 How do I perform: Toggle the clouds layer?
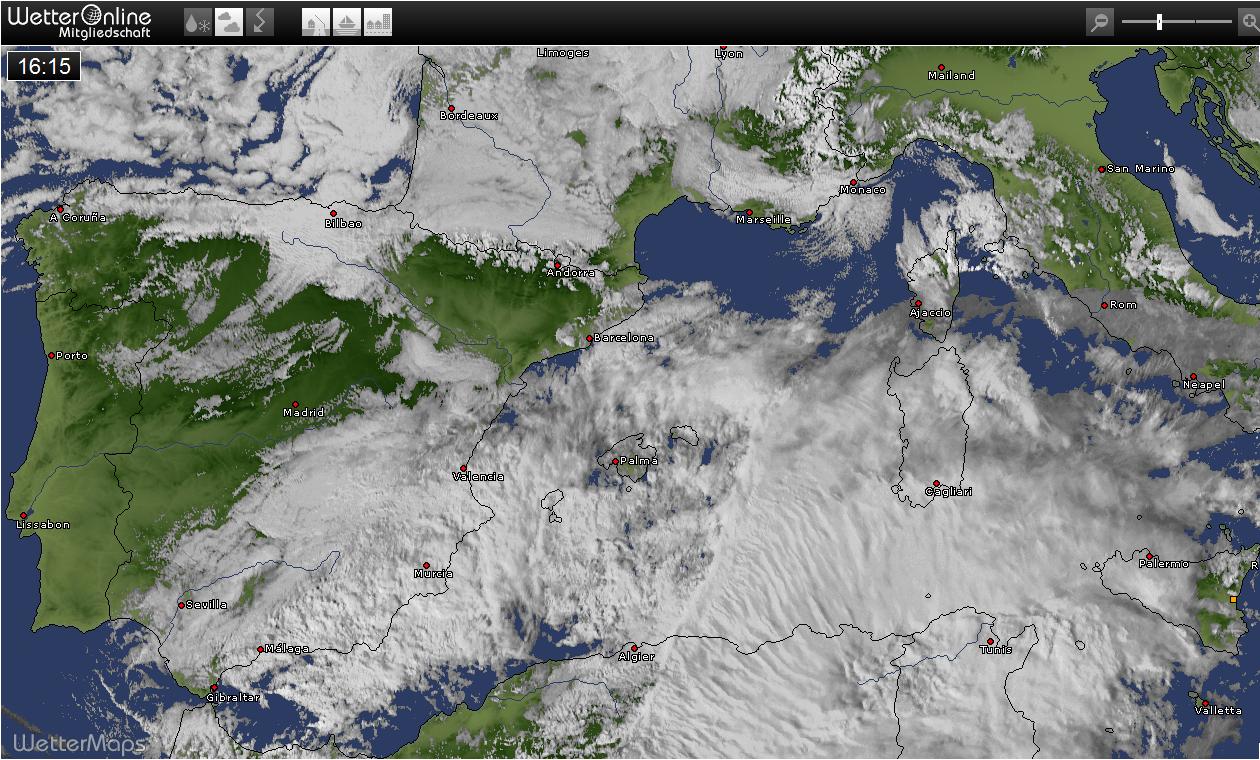pyautogui.click(x=229, y=22)
